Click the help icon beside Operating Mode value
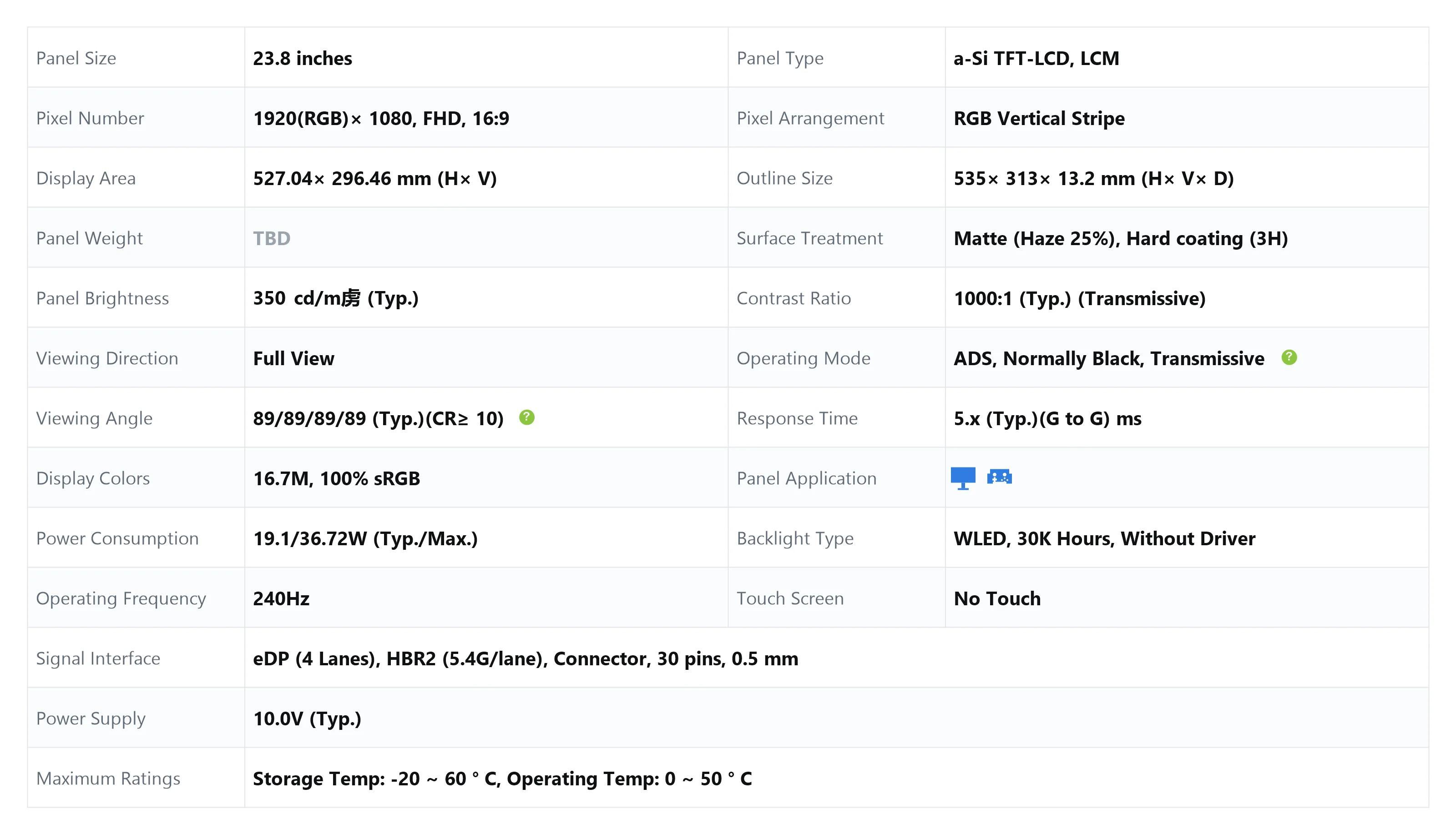The image size is (1456, 834). coord(1289,357)
